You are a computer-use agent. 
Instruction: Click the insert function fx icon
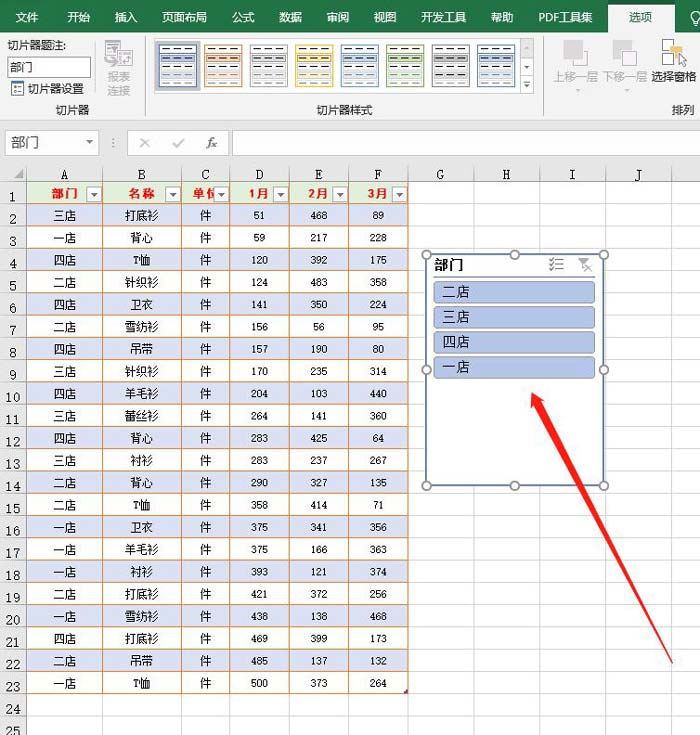tap(212, 143)
